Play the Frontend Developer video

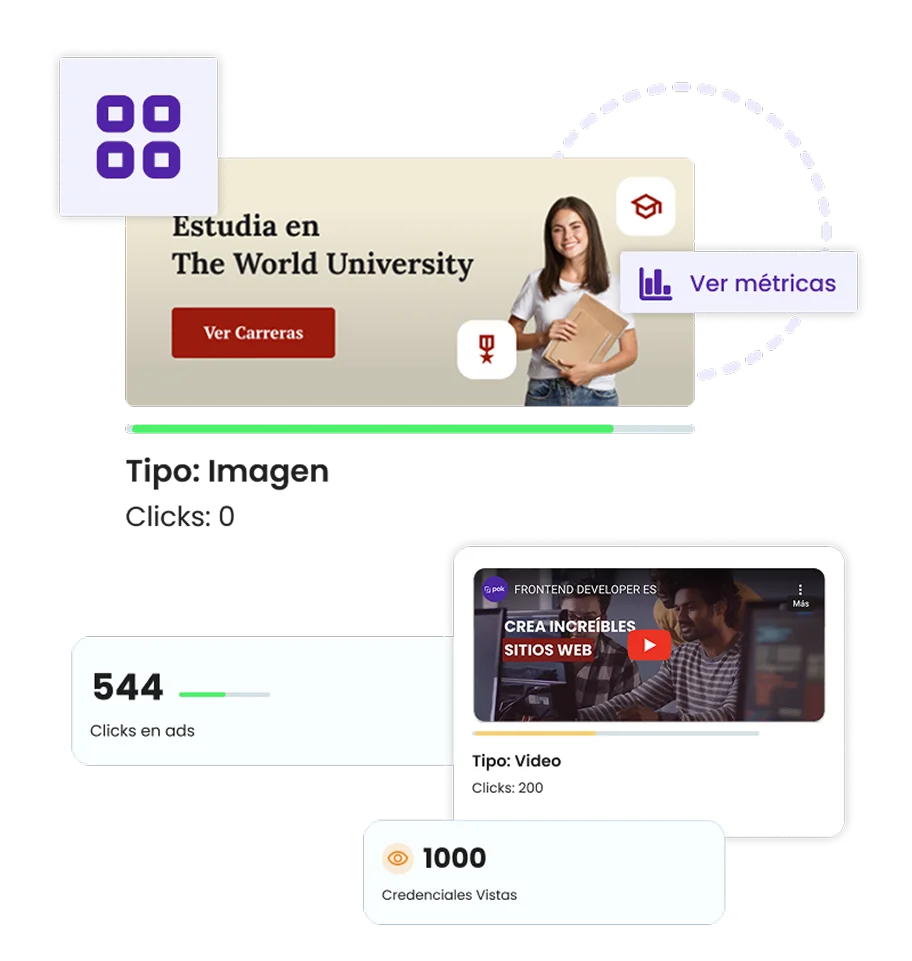(649, 645)
